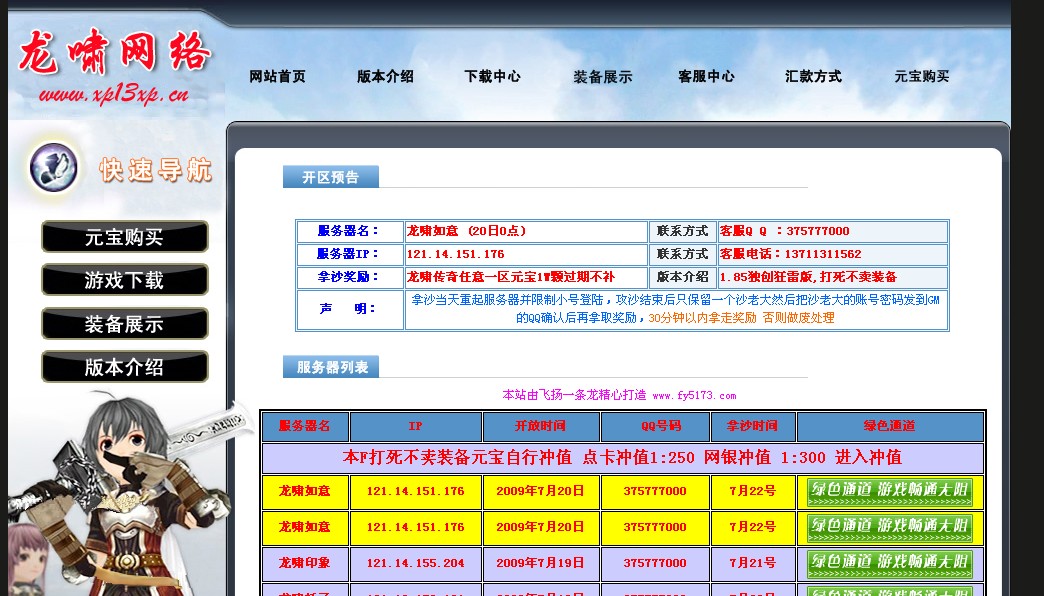Open the 网站首页 navigation item
This screenshot has height=596, width=1044.
[277, 75]
